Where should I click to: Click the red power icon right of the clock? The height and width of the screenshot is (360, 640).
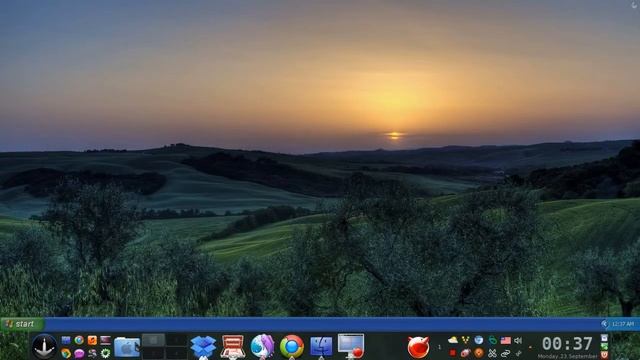click(x=604, y=355)
